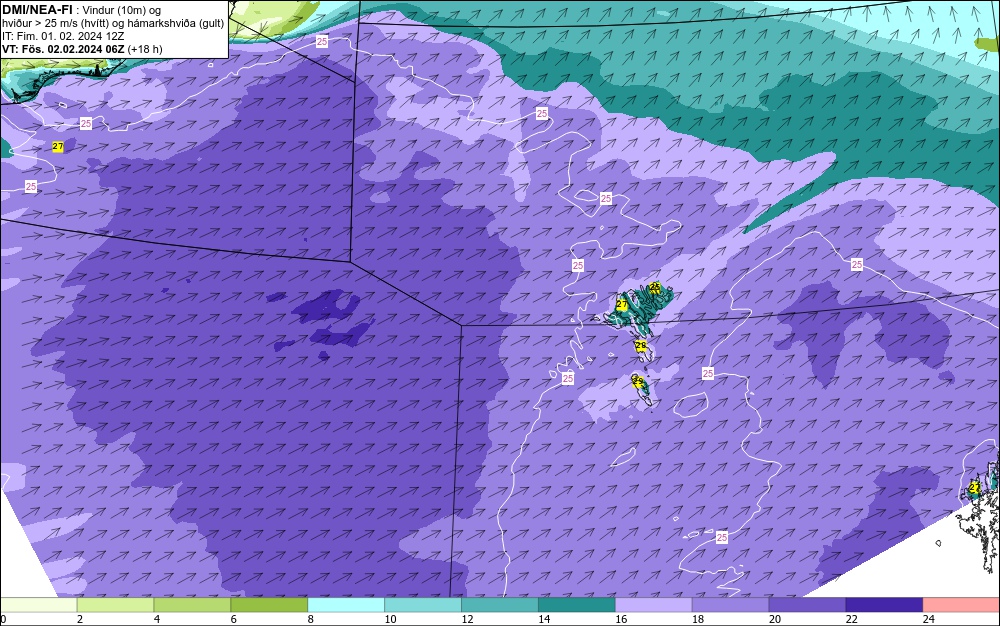The image size is (1000, 626).
Task: Click the 18–20 m/s purple legend swatch
Action: pyautogui.click(x=730, y=605)
